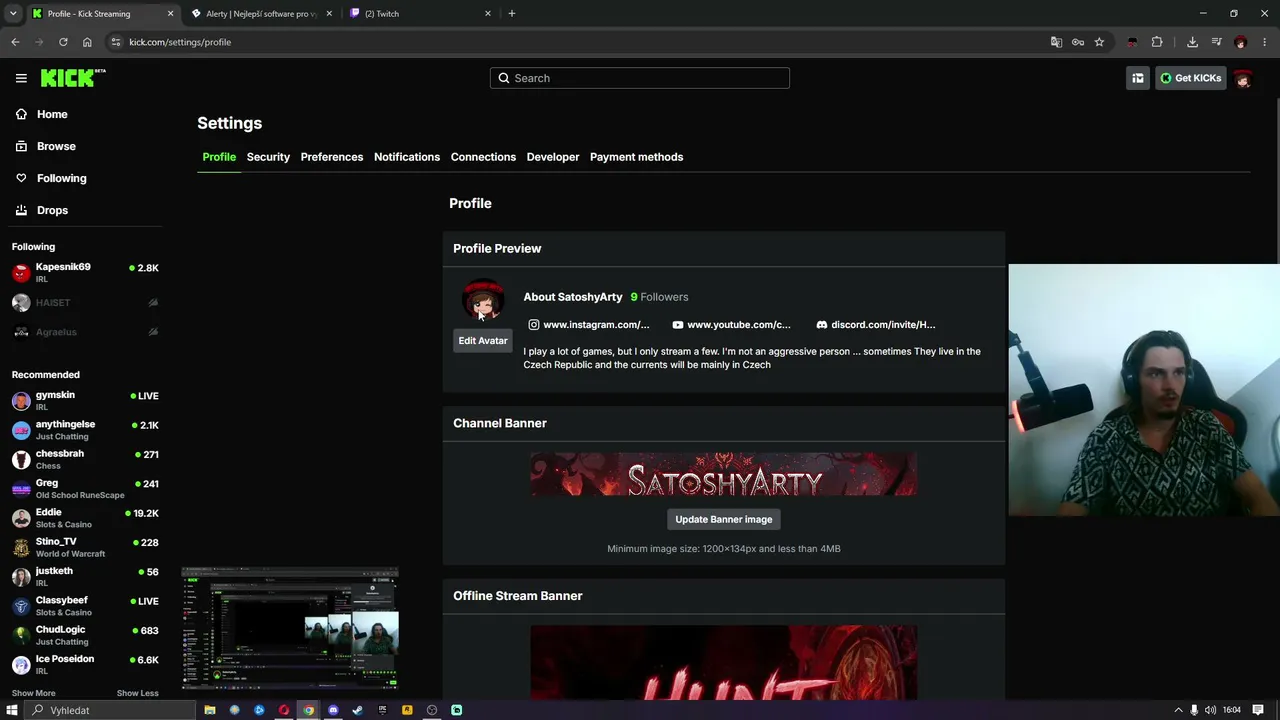Go to Home in the sidebar
The width and height of the screenshot is (1280, 720).
(x=52, y=114)
